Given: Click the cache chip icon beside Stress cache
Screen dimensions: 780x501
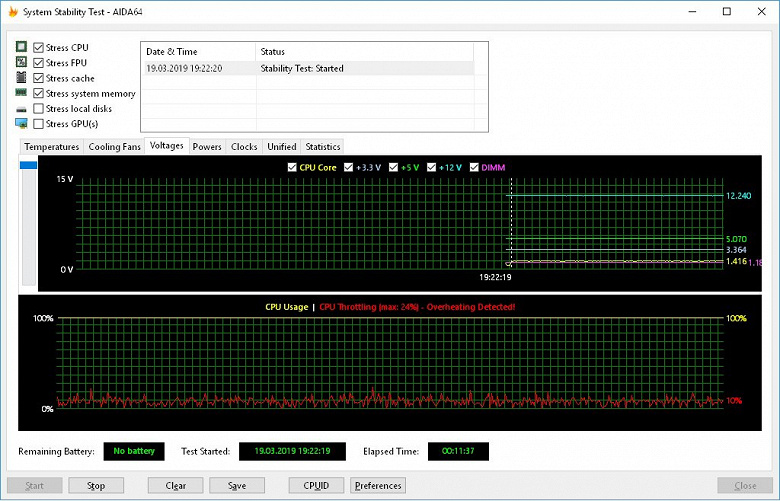Looking at the screenshot, I should pyautogui.click(x=21, y=77).
